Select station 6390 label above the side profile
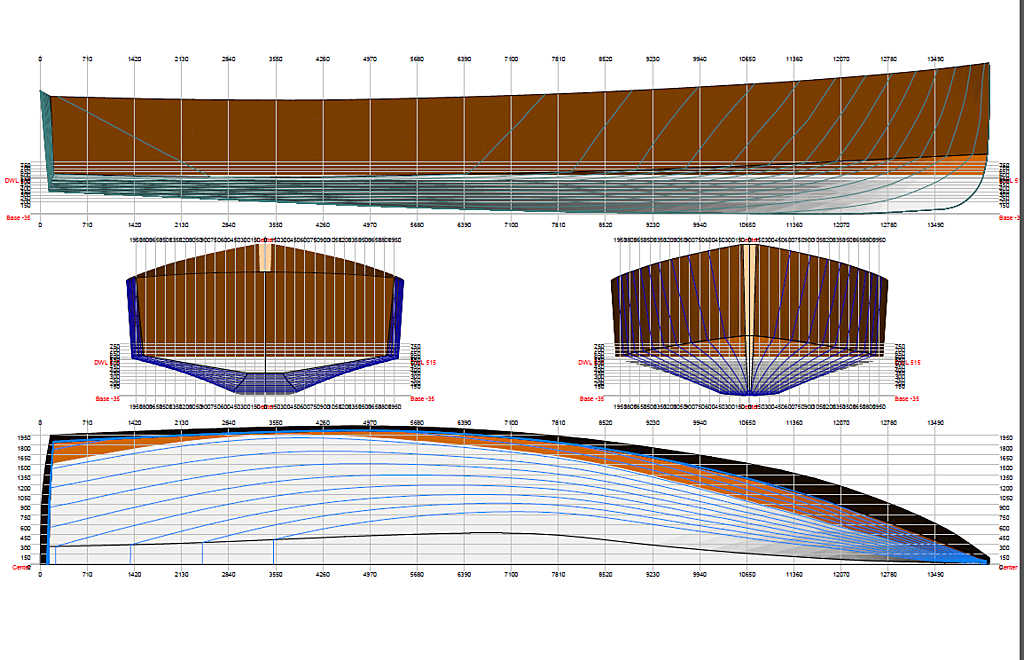Viewport: 1024px width, 660px height. (x=464, y=59)
